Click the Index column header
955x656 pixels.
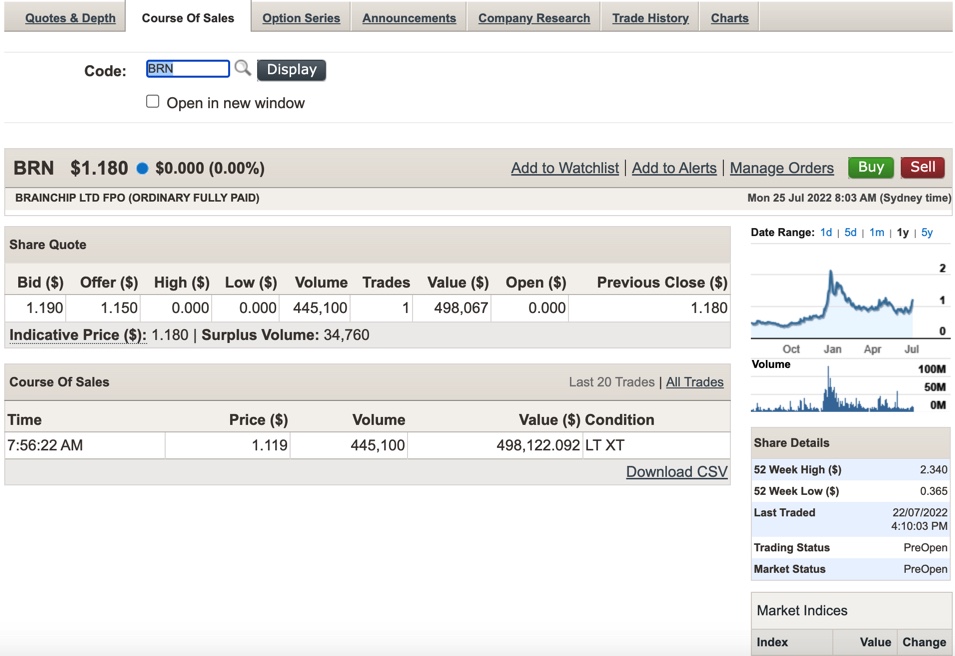(x=772, y=642)
